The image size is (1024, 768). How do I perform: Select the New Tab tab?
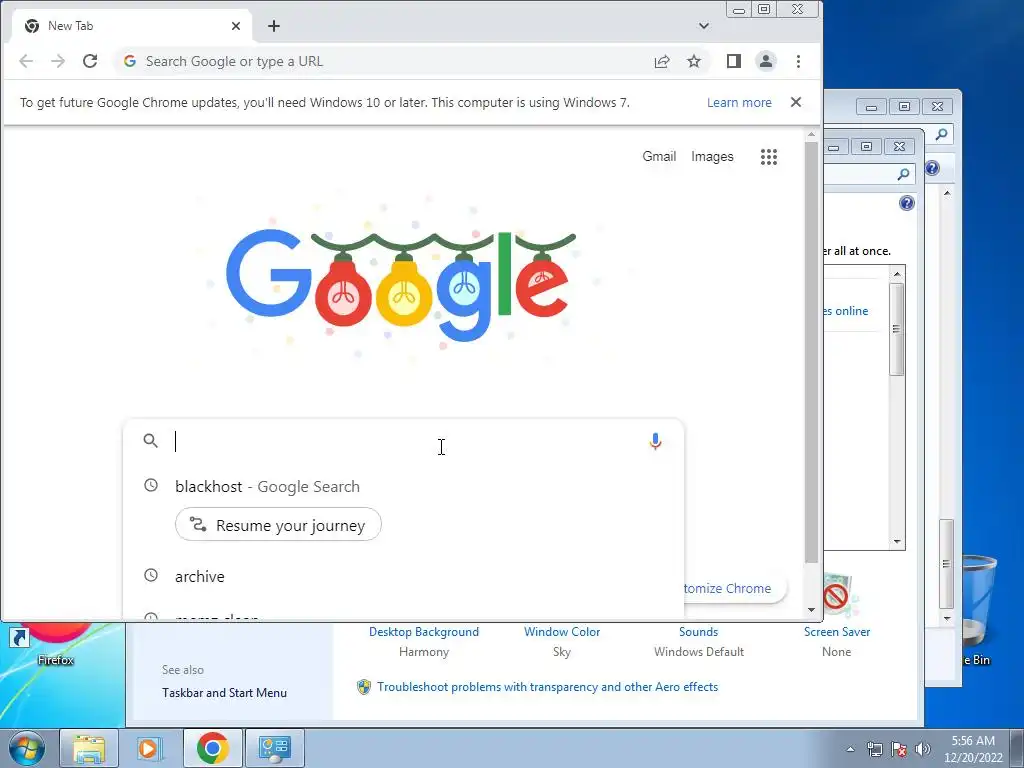click(131, 26)
